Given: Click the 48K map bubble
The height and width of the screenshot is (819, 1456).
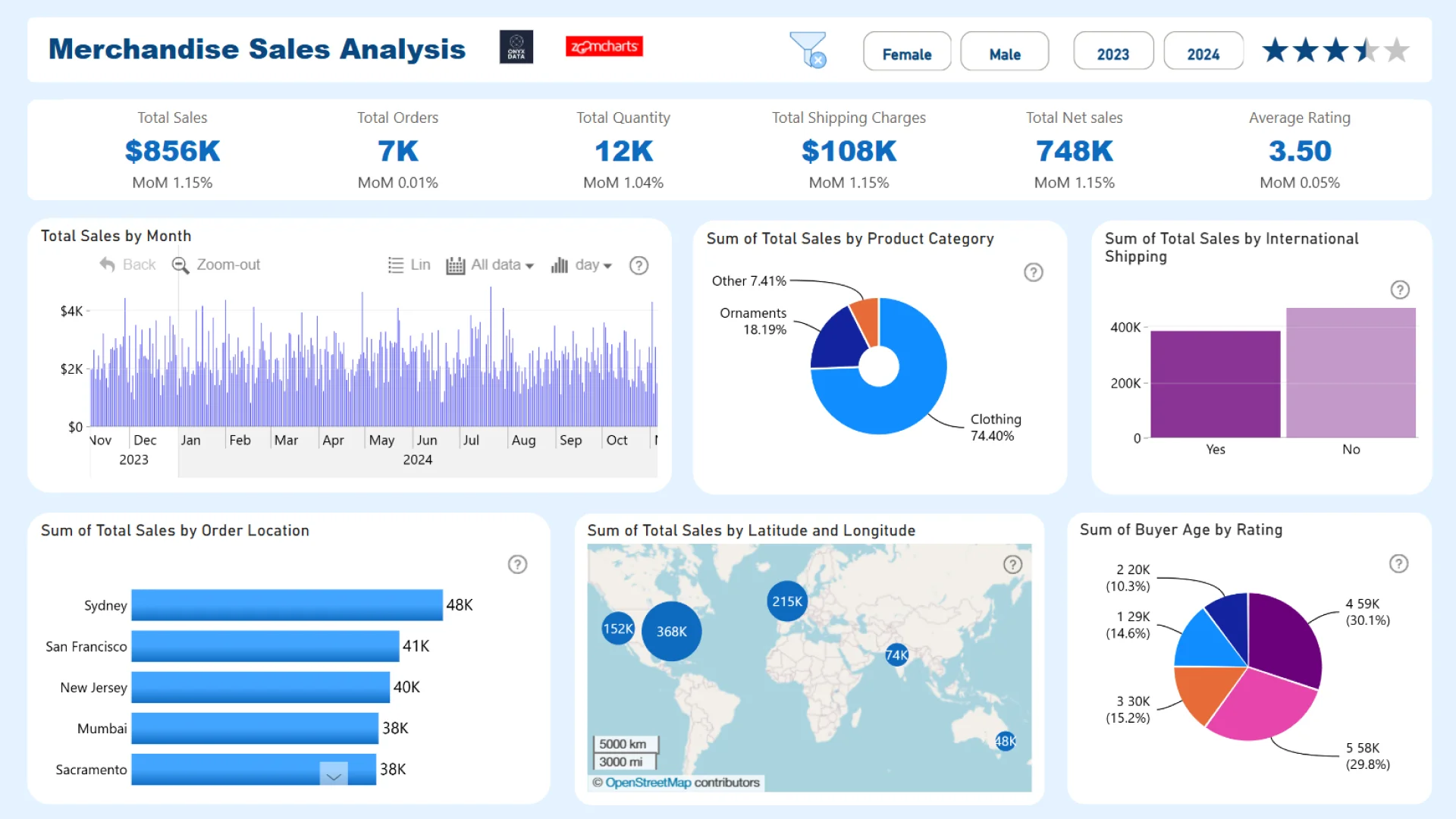Looking at the screenshot, I should (x=1005, y=741).
